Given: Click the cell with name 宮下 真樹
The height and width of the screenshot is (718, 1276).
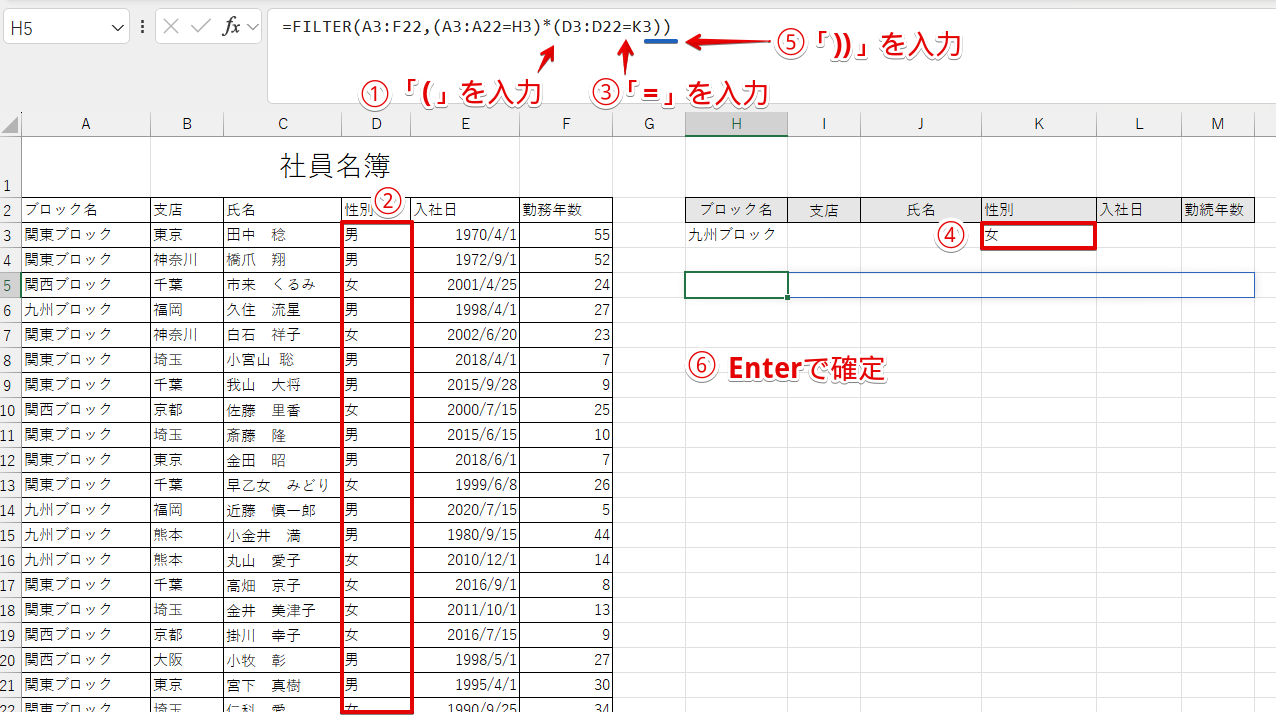Looking at the screenshot, I should tap(283, 685).
